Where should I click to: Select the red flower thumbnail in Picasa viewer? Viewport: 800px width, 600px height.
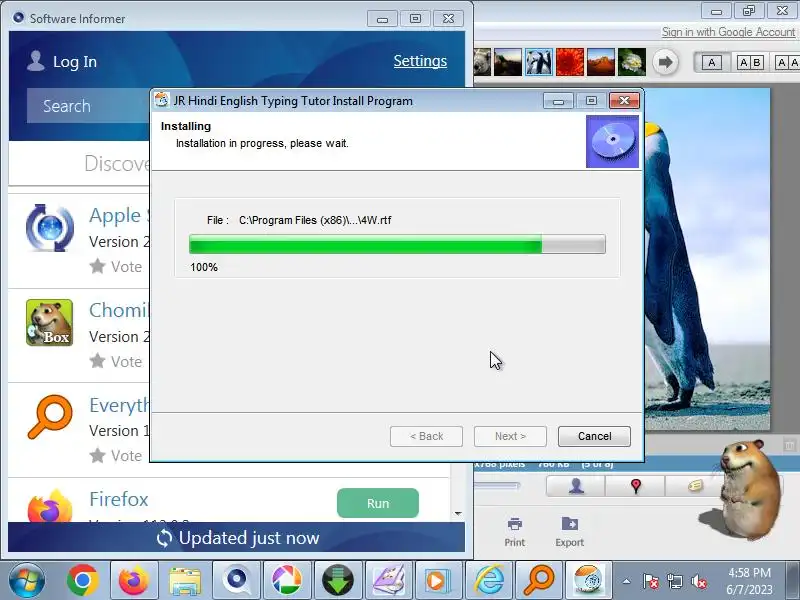570,62
